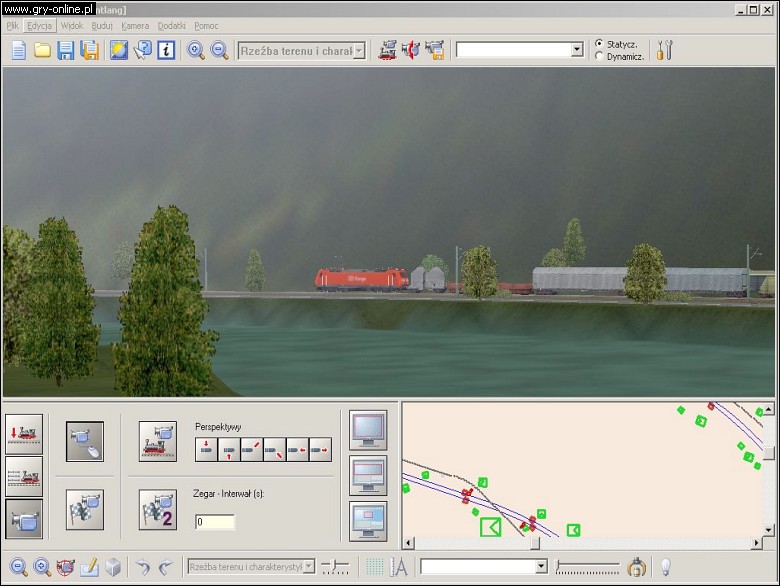Screen dimensions: 780x586
Task: Select the perspective with diagonal arrow up-right
Action: 252,450
